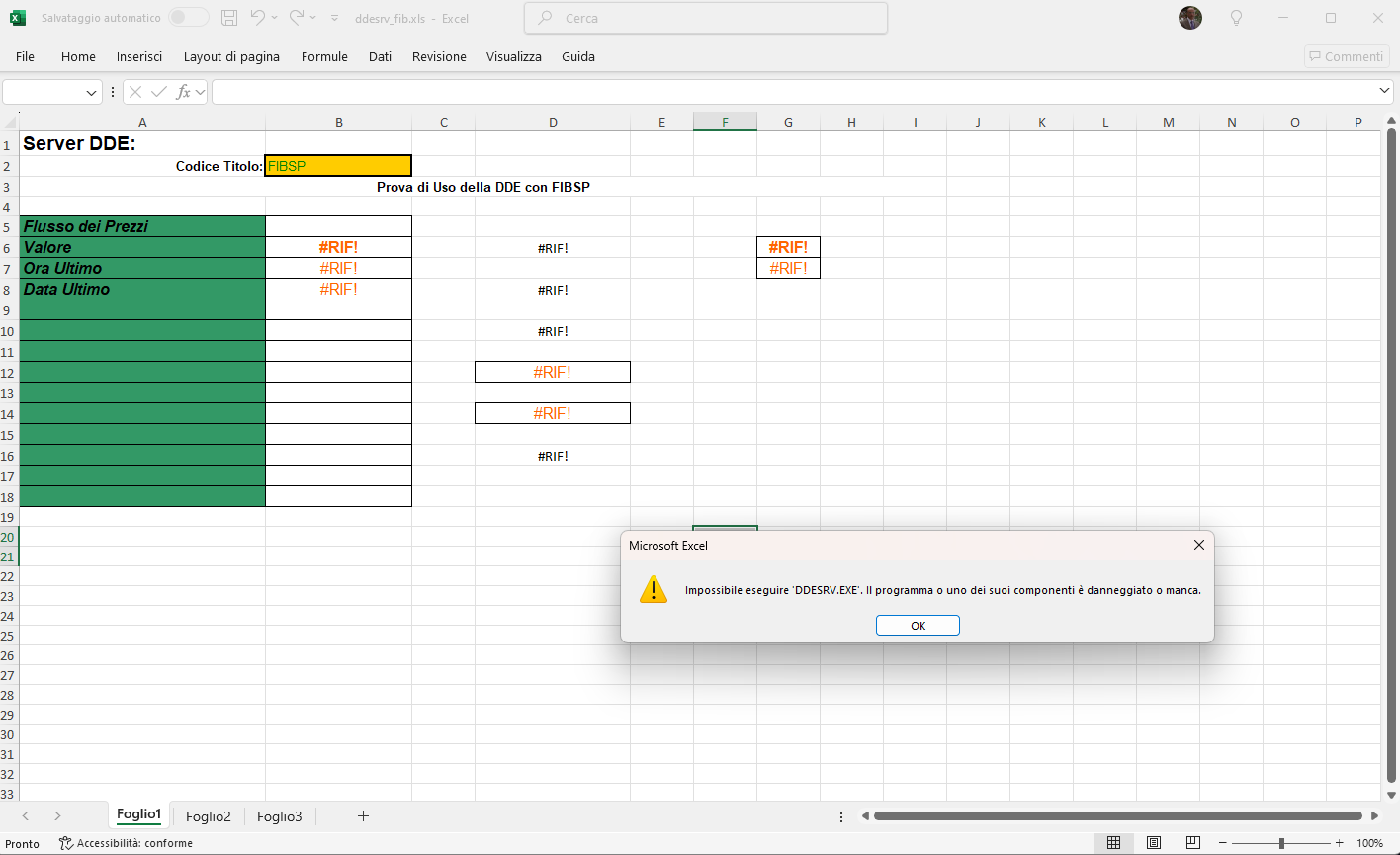
Task: Click the formula bar confirm checkmark icon
Action: [x=159, y=92]
